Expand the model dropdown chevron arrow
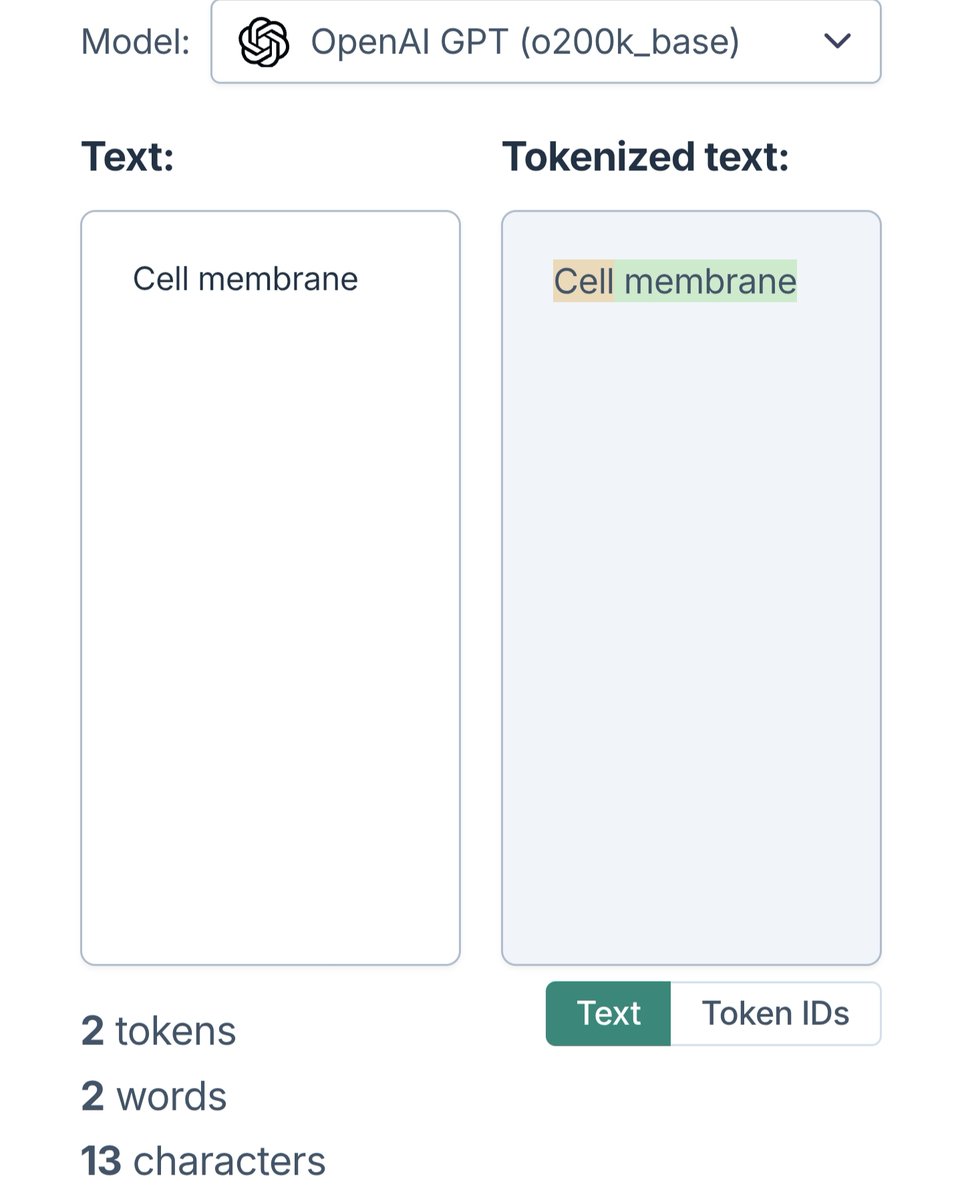962x1200 pixels. coord(836,41)
